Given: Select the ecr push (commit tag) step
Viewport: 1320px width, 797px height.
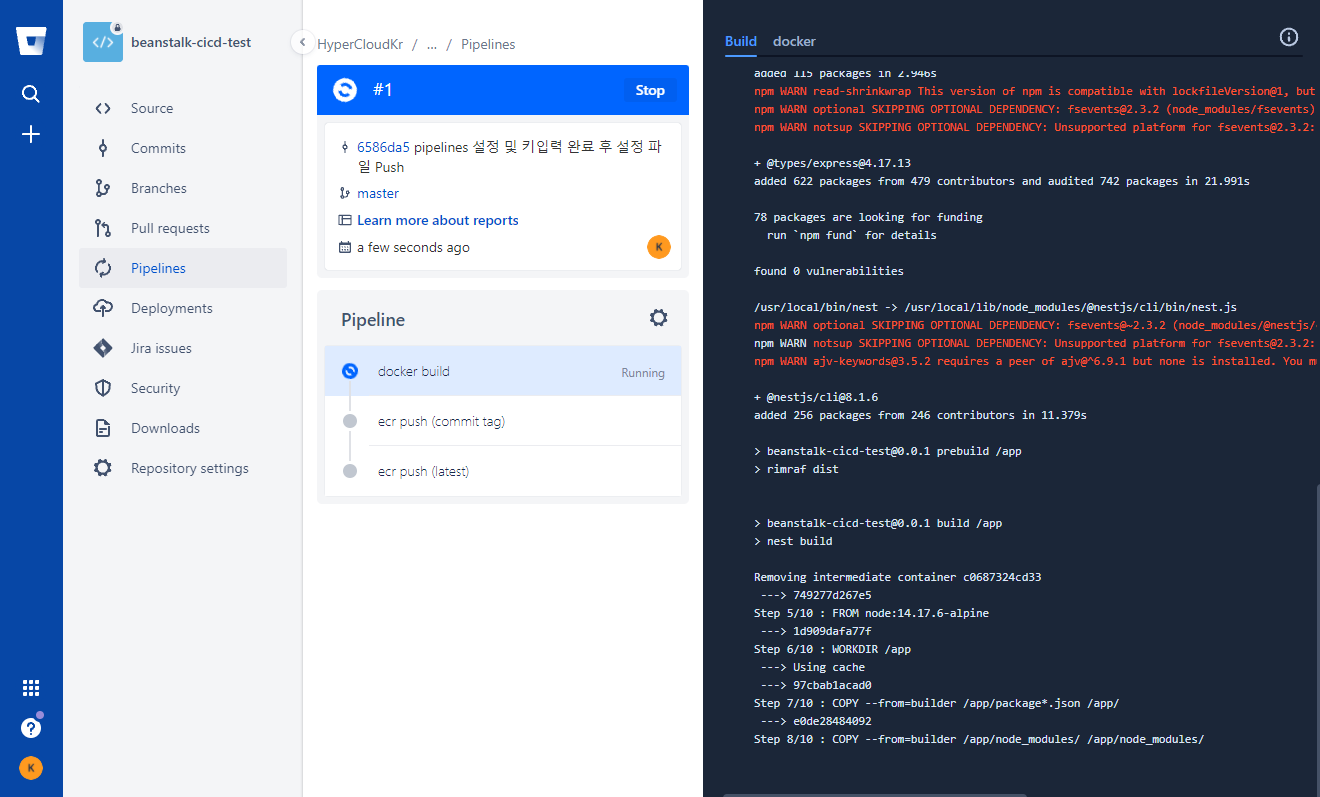Looking at the screenshot, I should [x=503, y=421].
